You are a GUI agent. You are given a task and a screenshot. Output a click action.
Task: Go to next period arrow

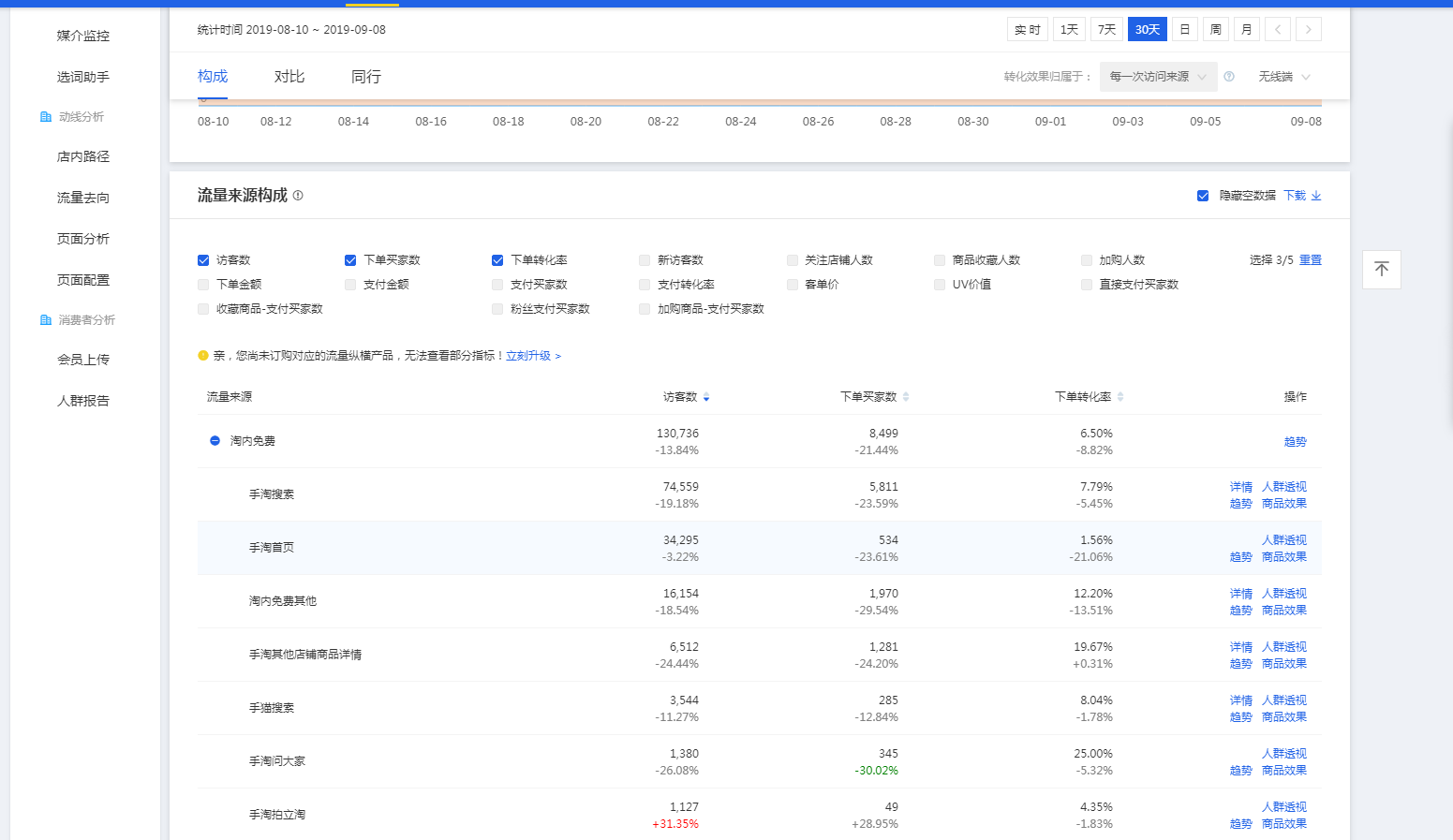1309,30
